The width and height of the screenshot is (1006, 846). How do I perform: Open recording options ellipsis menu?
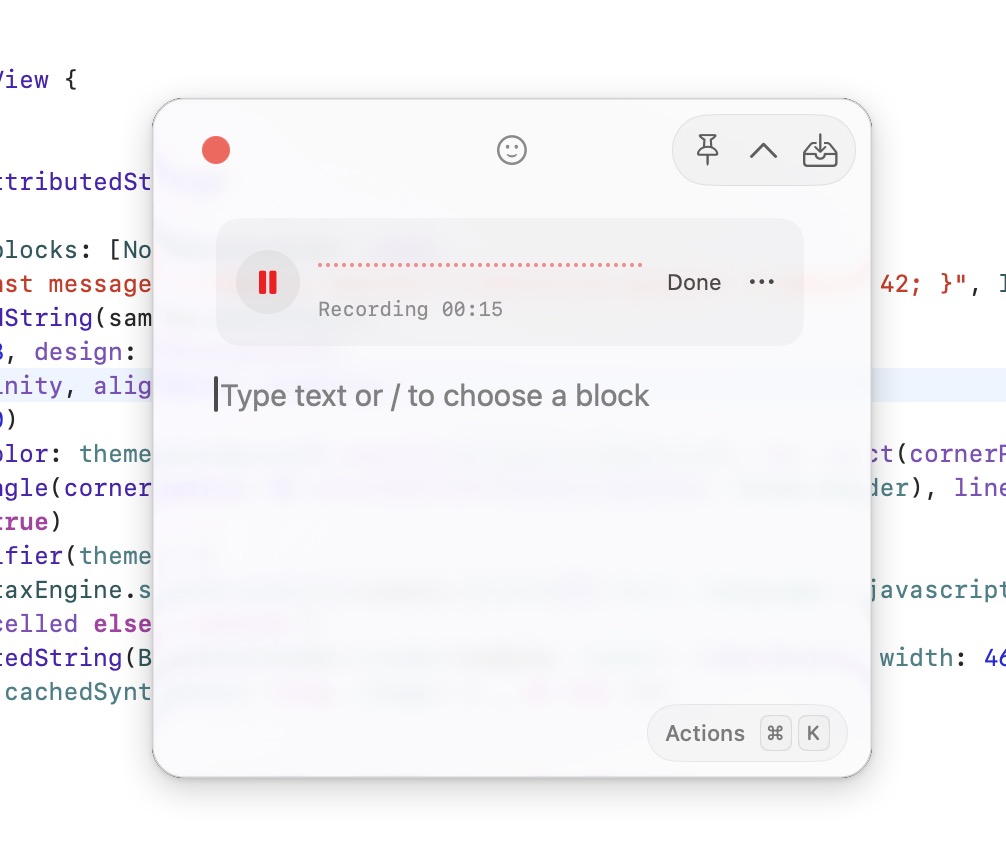click(762, 282)
